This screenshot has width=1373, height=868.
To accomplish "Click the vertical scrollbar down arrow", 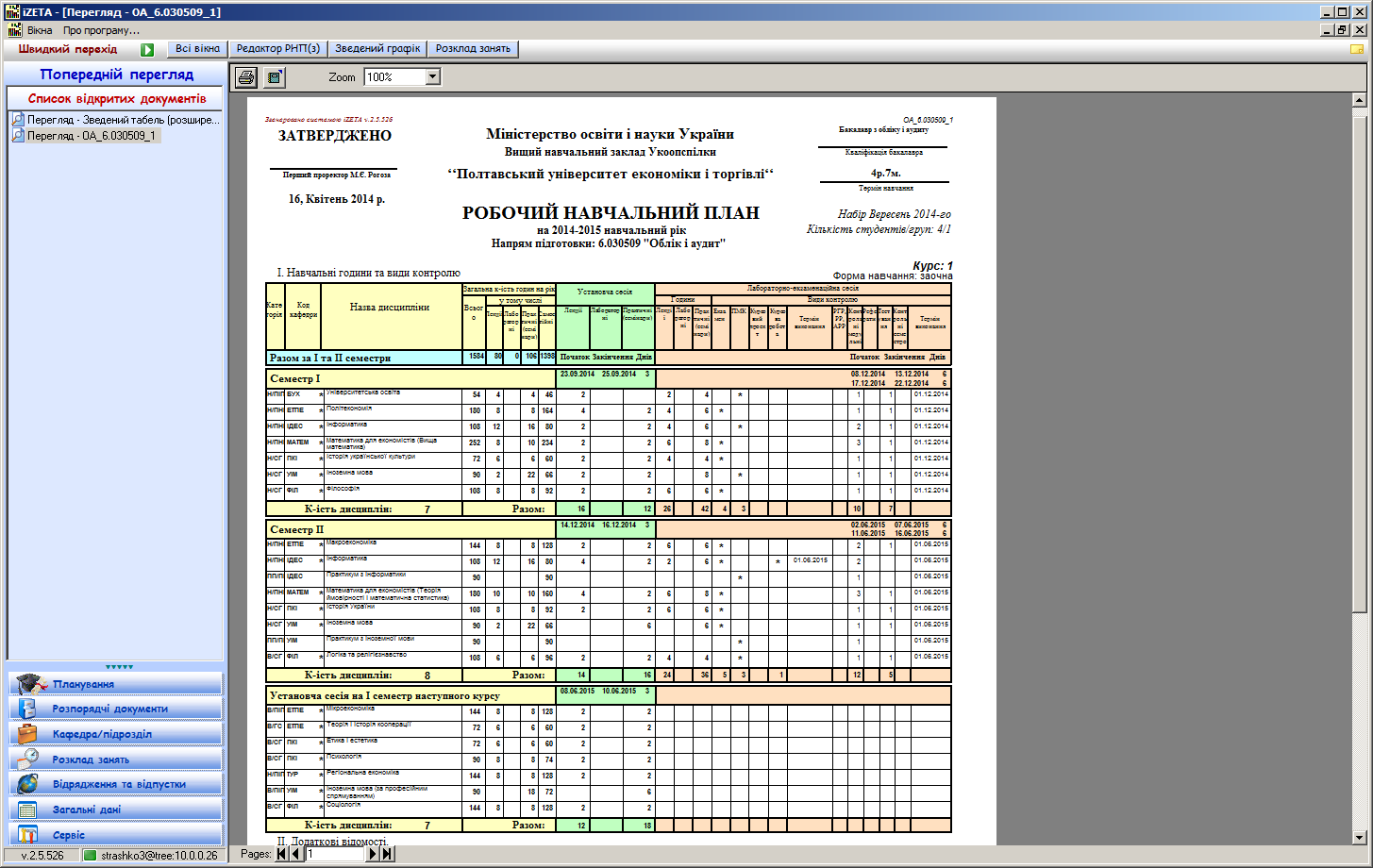I will (x=1360, y=837).
